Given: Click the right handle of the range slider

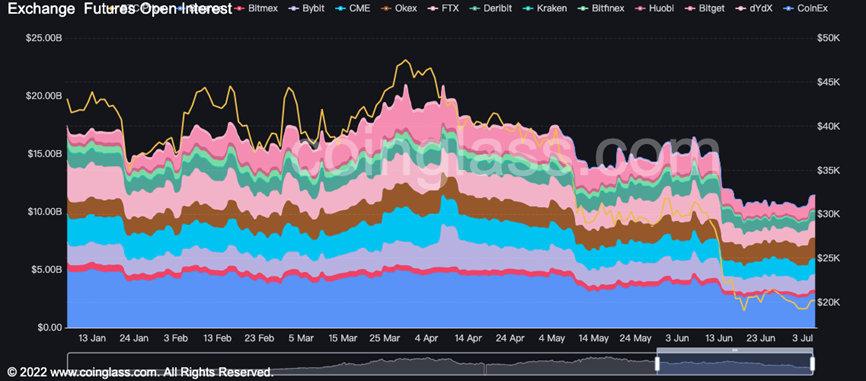Looking at the screenshot, I should pyautogui.click(x=812, y=363).
